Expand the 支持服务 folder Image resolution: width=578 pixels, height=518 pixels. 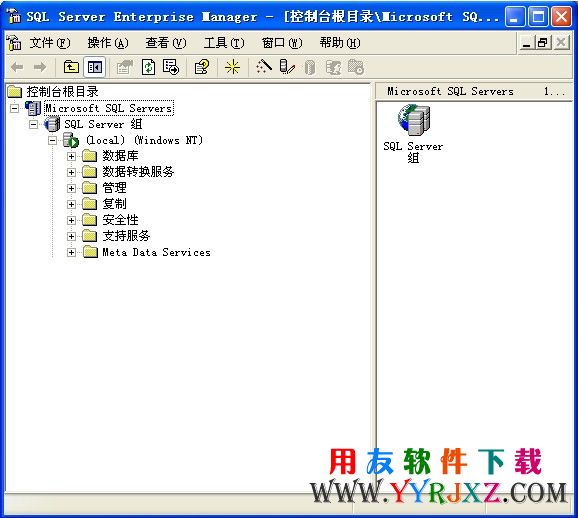click(72, 236)
